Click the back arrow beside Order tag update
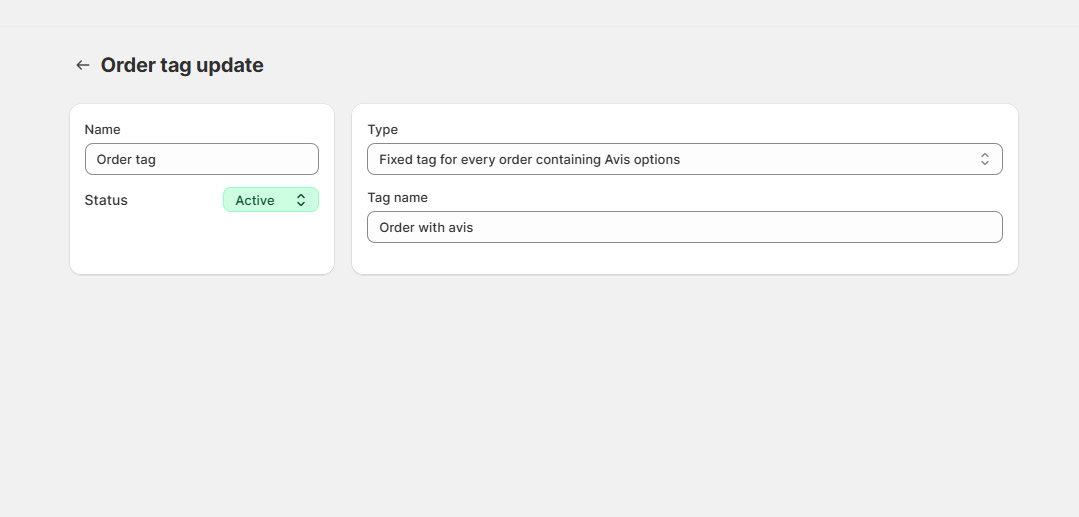The image size is (1079, 517). [x=83, y=65]
